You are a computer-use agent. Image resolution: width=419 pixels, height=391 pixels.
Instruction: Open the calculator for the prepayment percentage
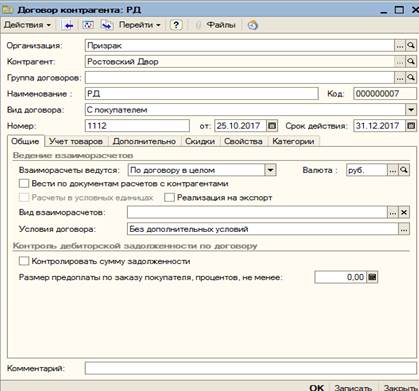[372, 277]
